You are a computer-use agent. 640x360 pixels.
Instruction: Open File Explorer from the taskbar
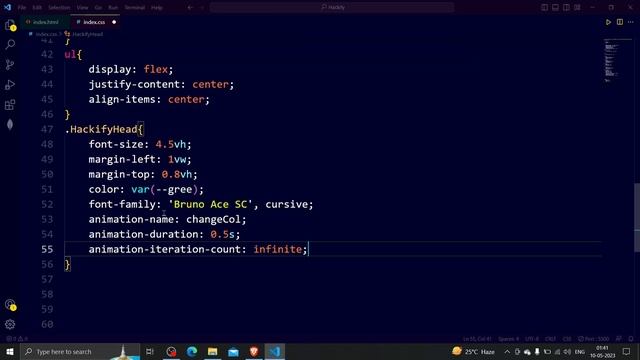click(x=213, y=351)
